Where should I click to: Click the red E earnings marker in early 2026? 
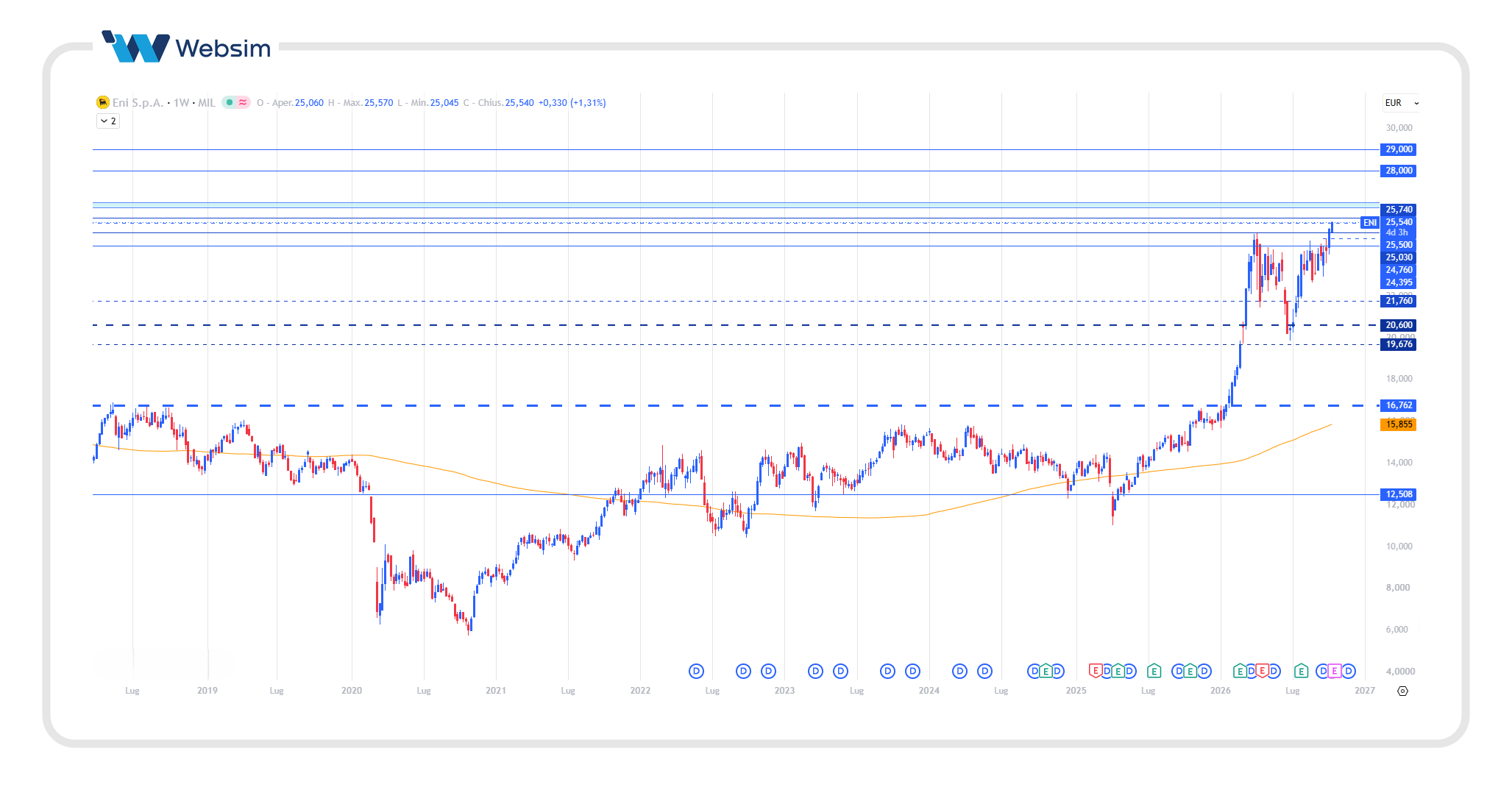click(x=1263, y=671)
